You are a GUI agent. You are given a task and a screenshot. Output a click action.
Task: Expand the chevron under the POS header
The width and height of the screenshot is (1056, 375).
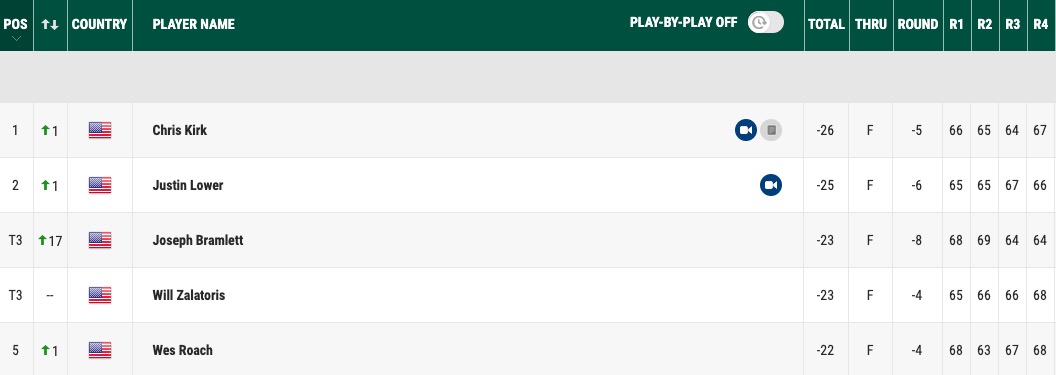tap(15, 39)
